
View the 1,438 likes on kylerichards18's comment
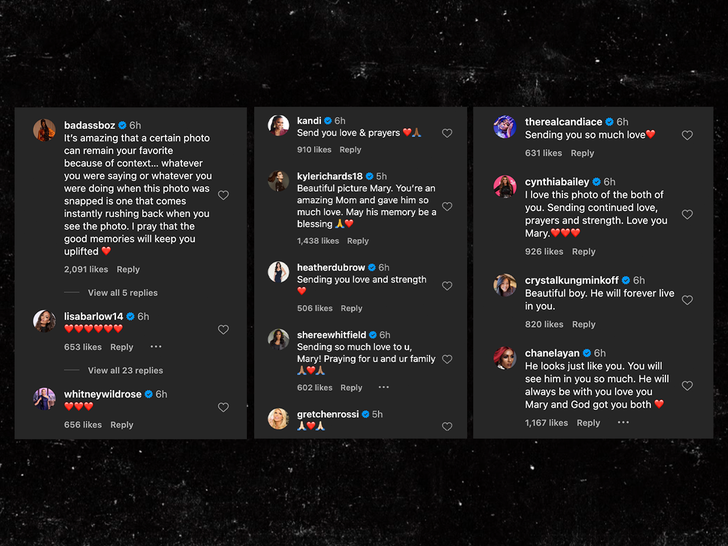click(x=318, y=241)
